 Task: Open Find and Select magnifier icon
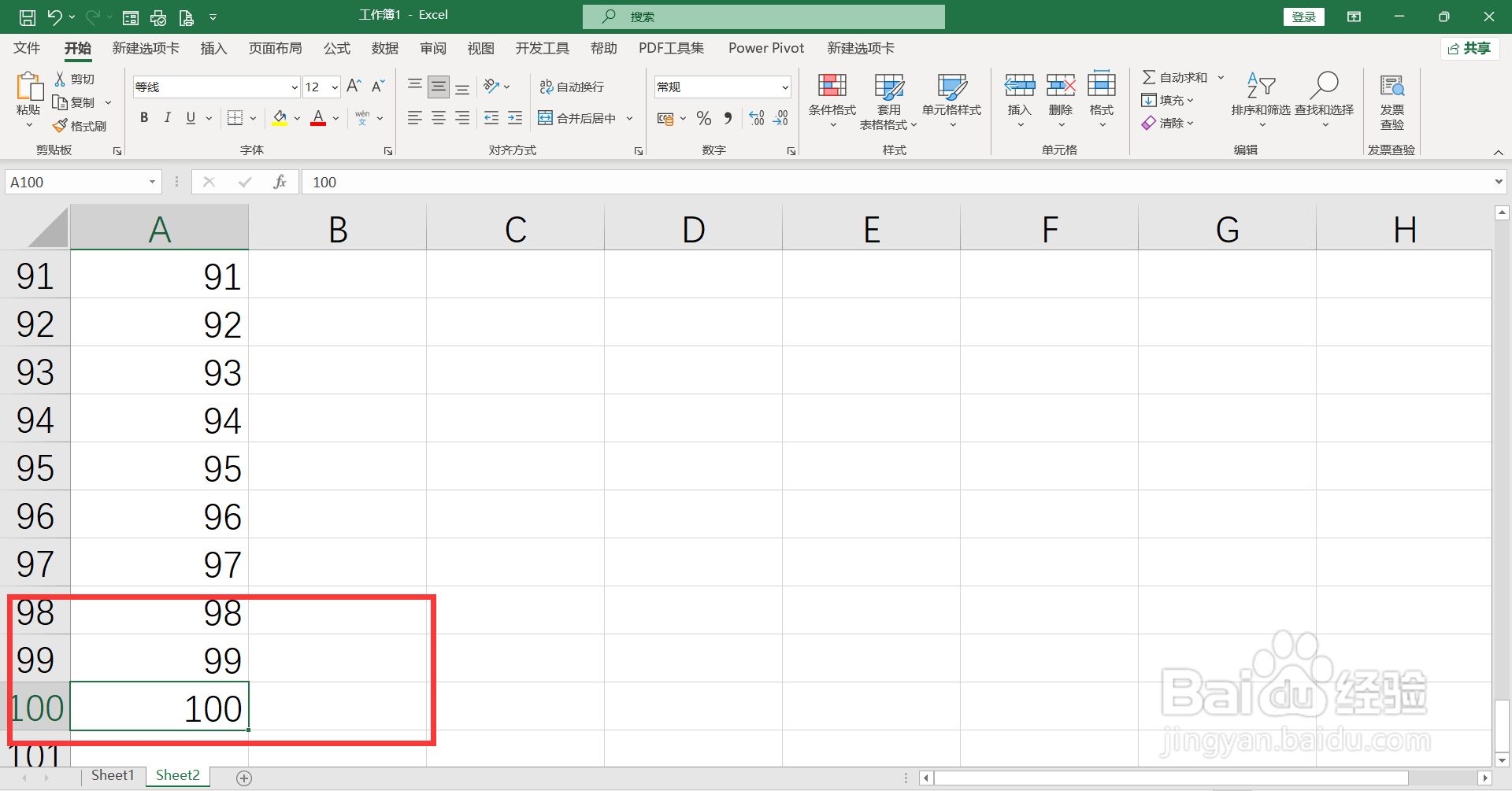[1325, 85]
